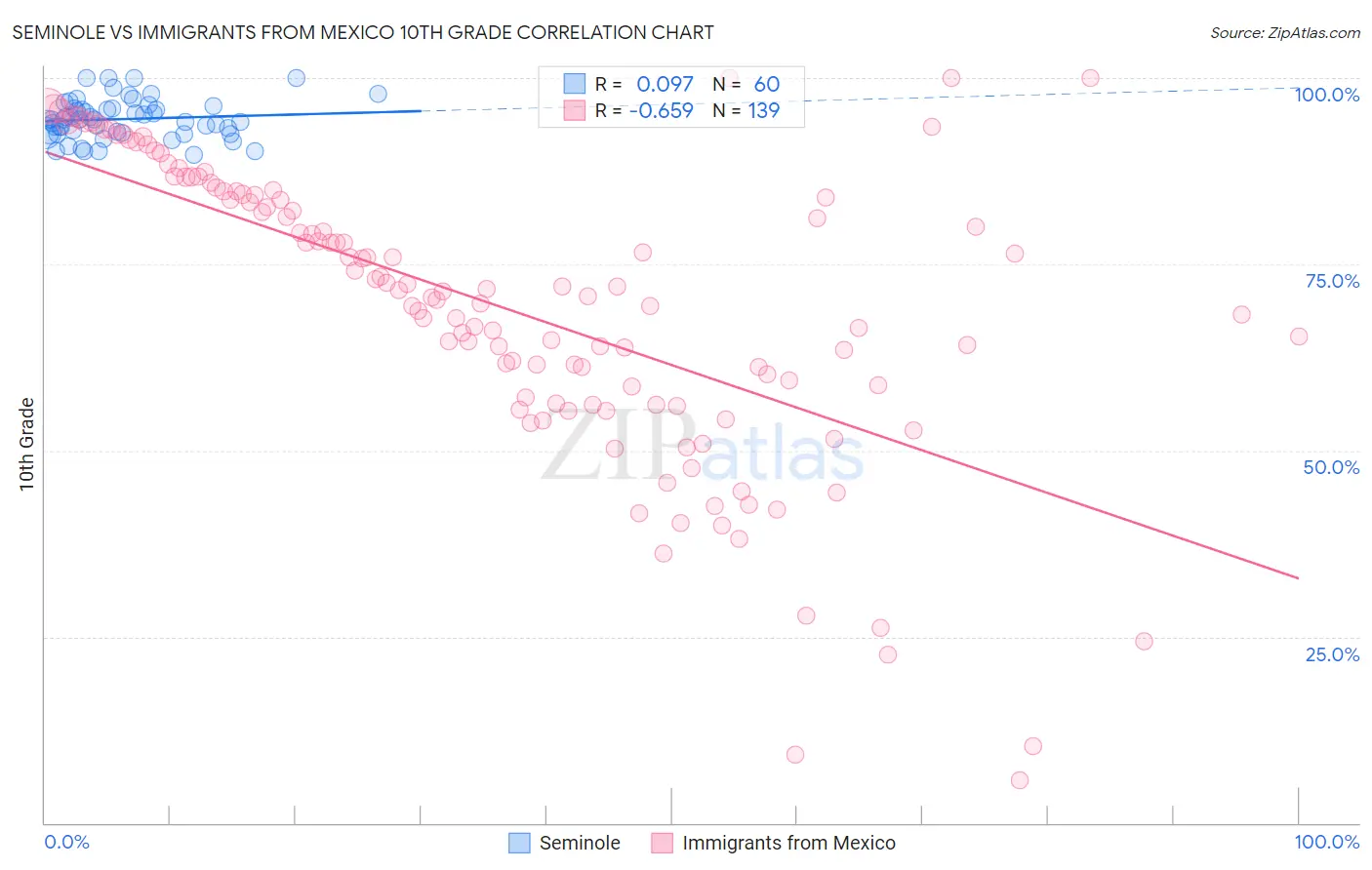Click the R value -0.659 text
The width and height of the screenshot is (1372, 870).
661,110
